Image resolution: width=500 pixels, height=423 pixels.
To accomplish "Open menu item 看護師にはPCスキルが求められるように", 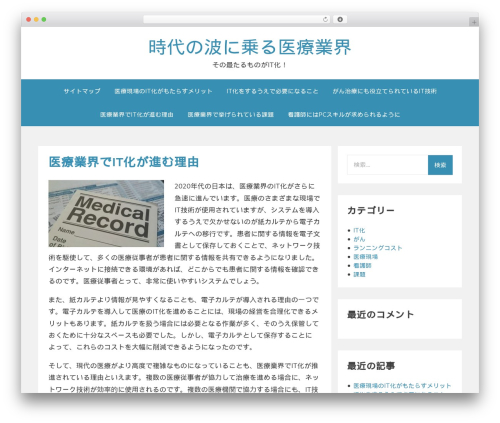I will [344, 114].
